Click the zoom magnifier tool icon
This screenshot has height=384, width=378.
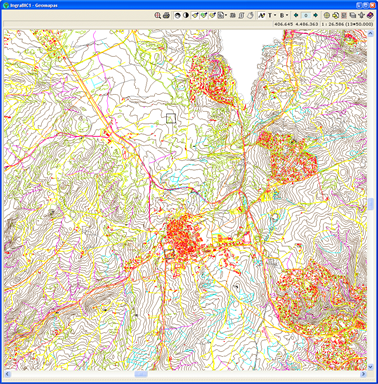158,15
